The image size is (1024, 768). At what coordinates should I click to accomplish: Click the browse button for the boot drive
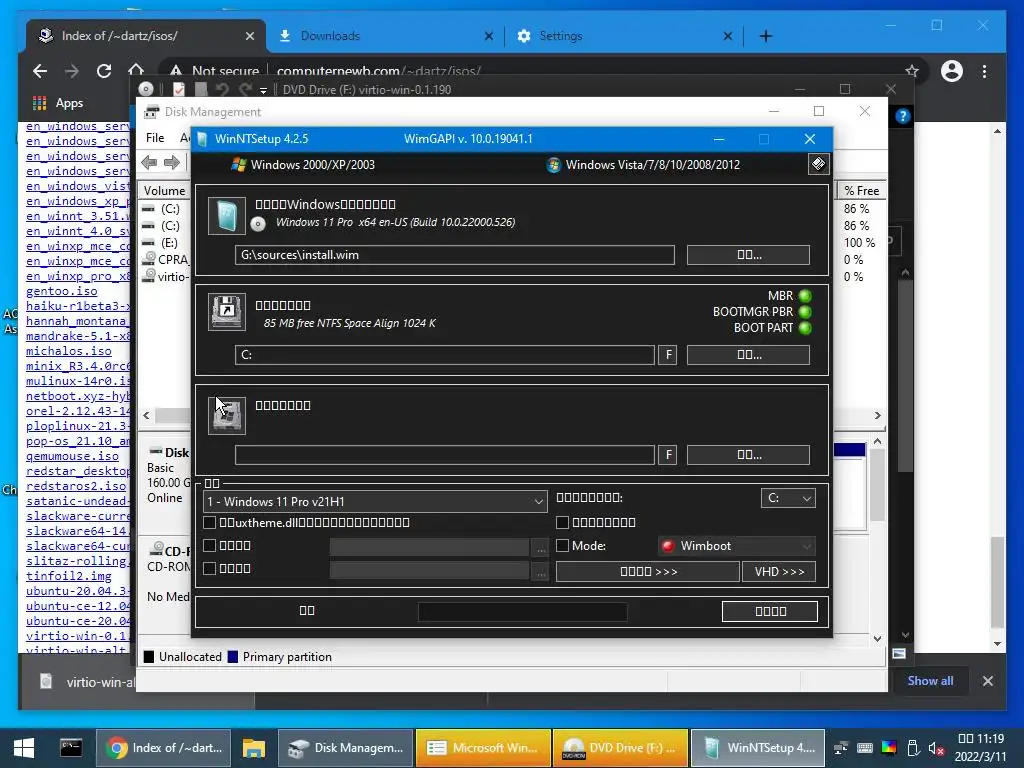click(x=748, y=355)
